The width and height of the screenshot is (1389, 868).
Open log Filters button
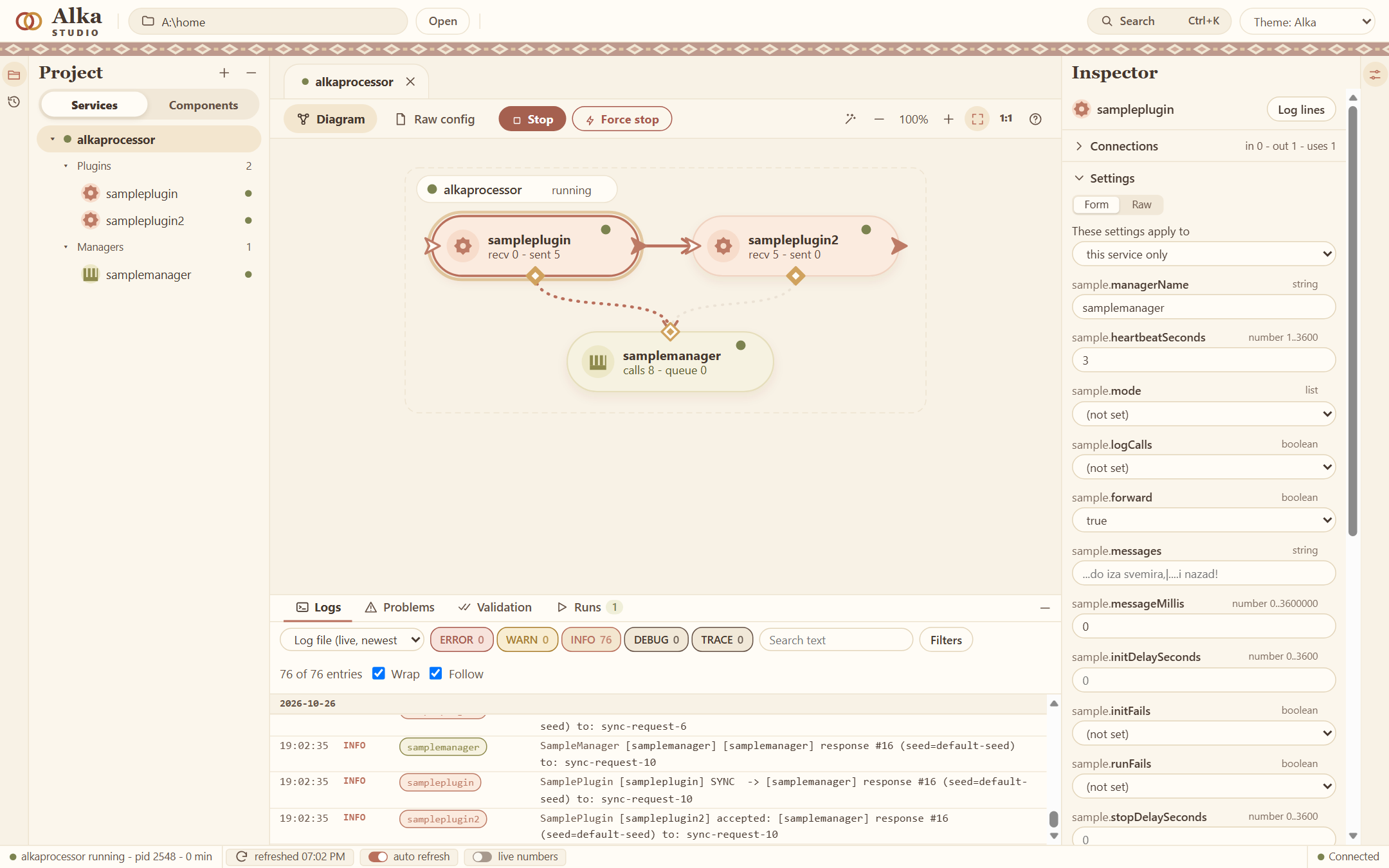click(x=946, y=640)
